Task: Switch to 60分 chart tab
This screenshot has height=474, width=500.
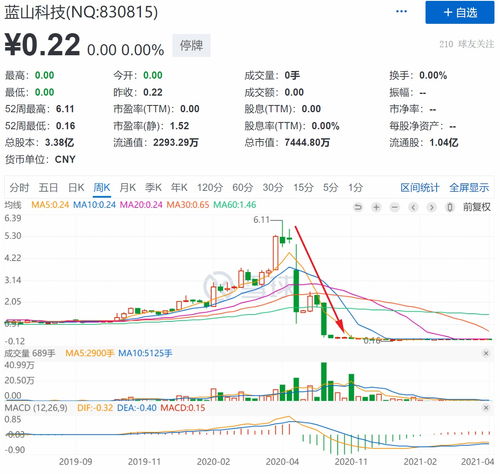Action: [x=243, y=188]
